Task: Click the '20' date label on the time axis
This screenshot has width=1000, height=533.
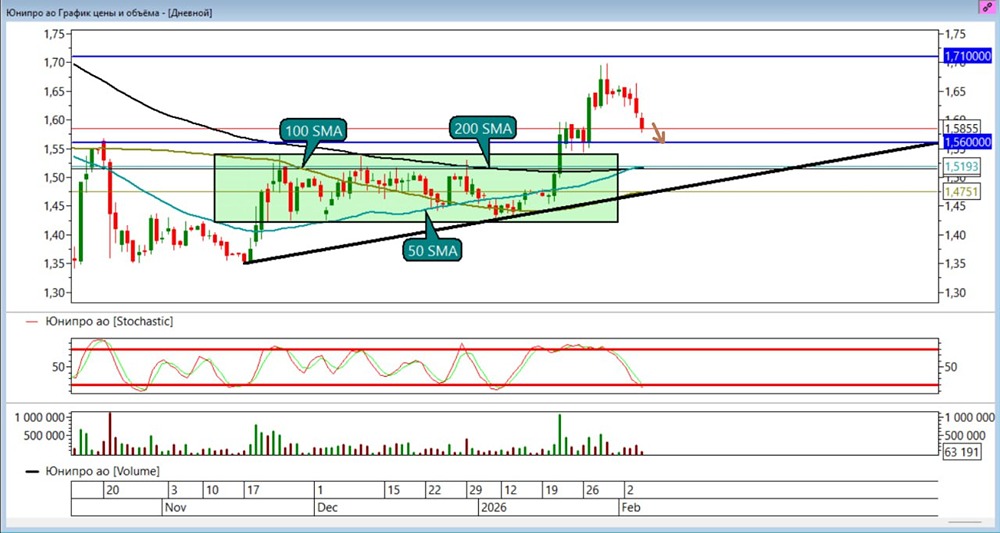Action: coord(112,490)
